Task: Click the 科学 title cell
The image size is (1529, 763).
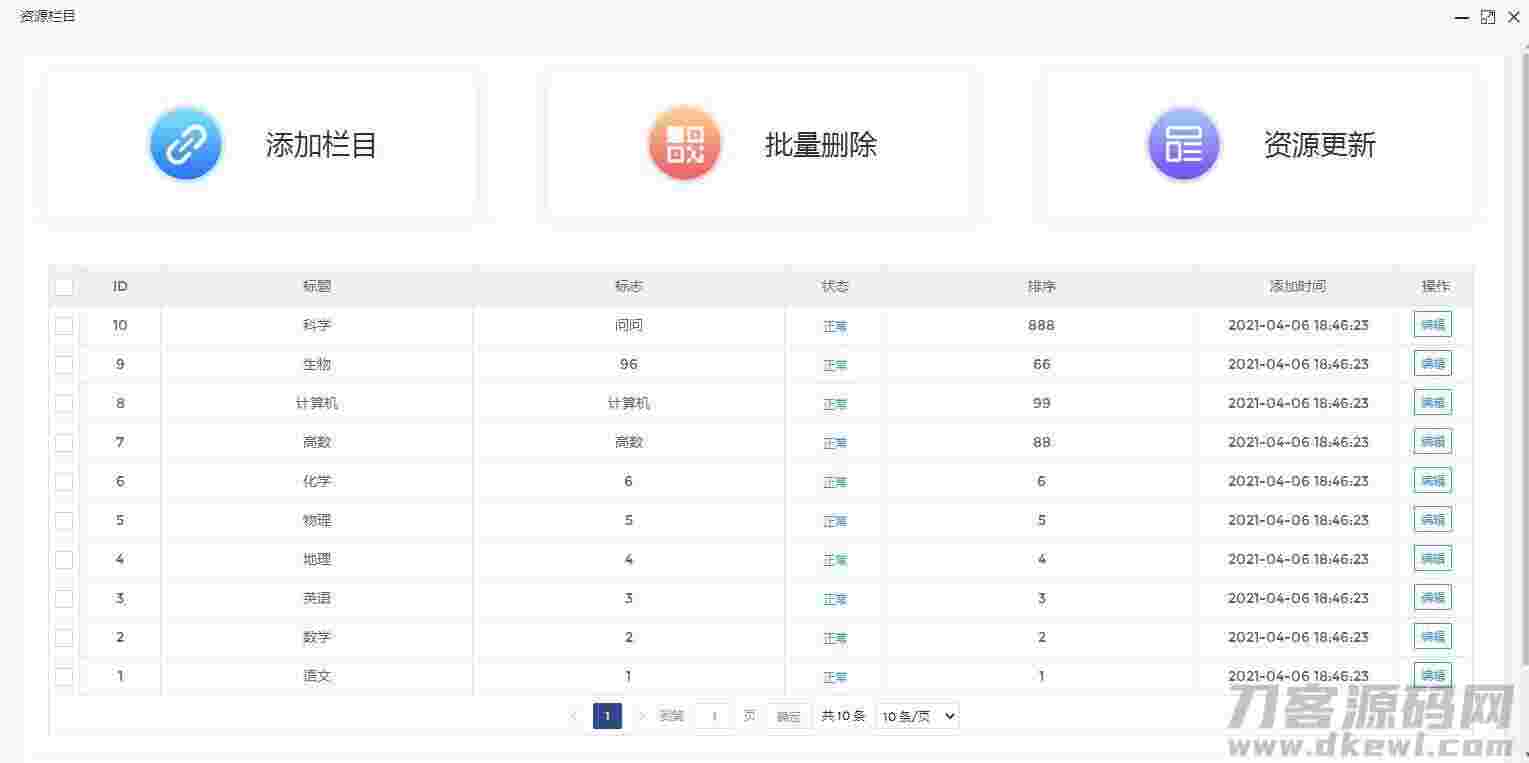Action: tap(317, 325)
